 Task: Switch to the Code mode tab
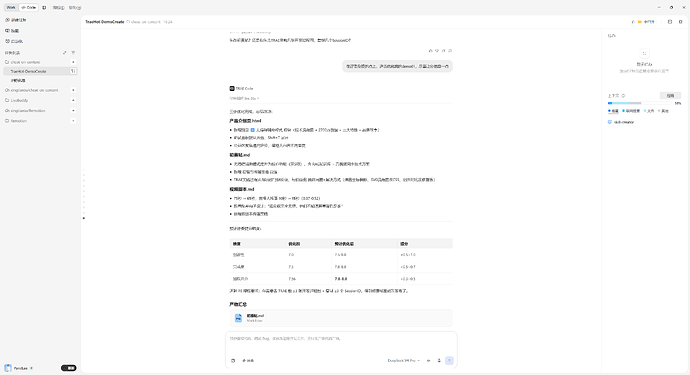tap(29, 7)
